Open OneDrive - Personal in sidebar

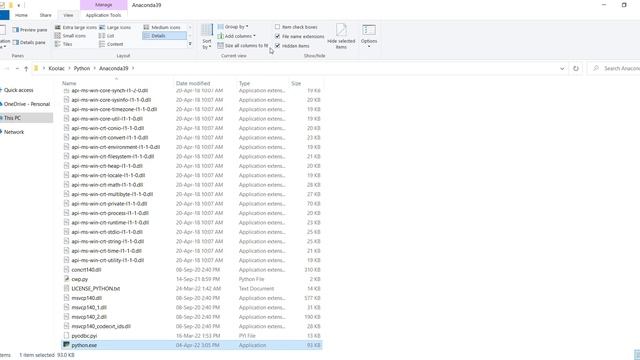pos(27,104)
